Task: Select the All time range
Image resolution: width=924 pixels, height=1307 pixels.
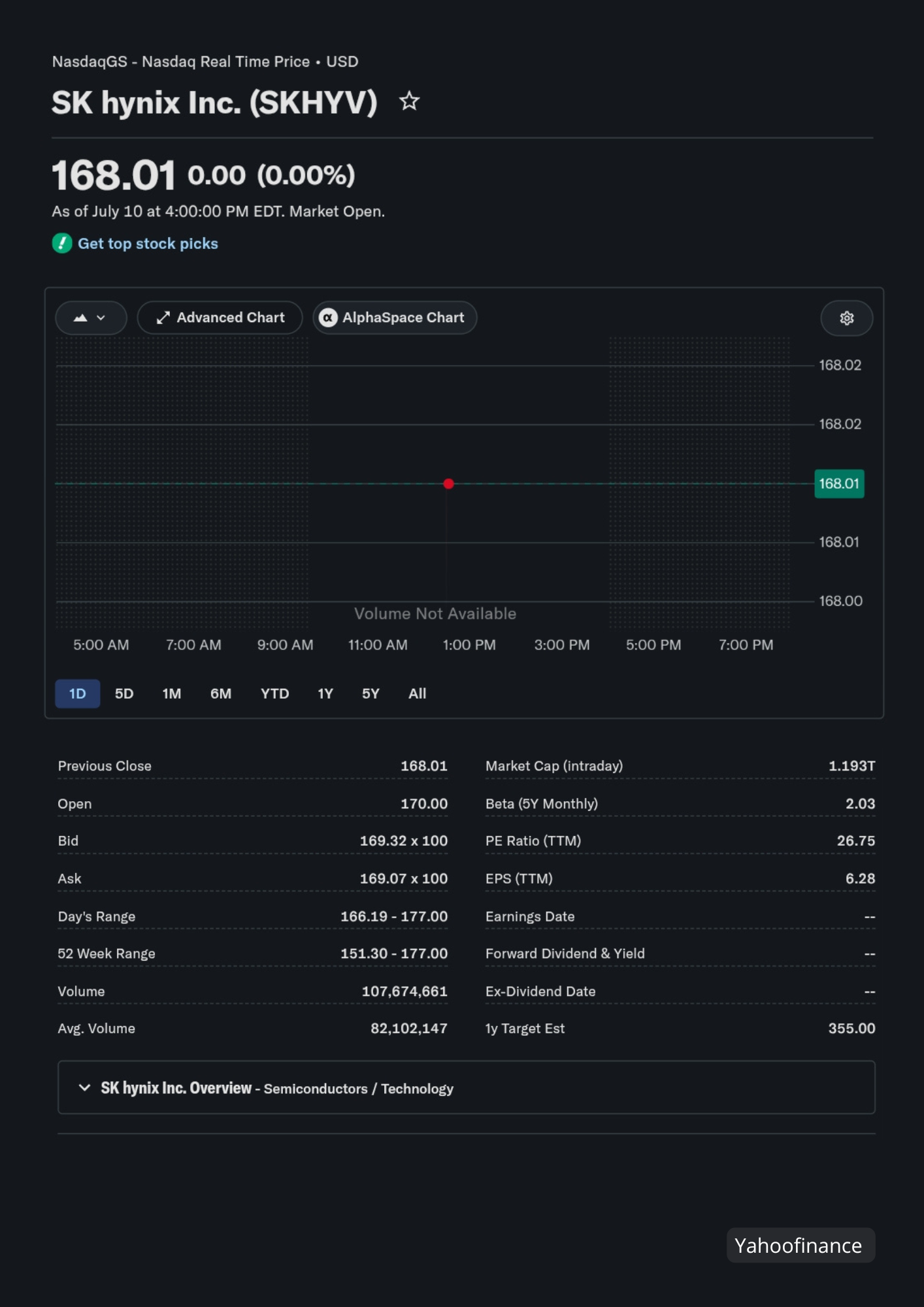Action: 417,693
